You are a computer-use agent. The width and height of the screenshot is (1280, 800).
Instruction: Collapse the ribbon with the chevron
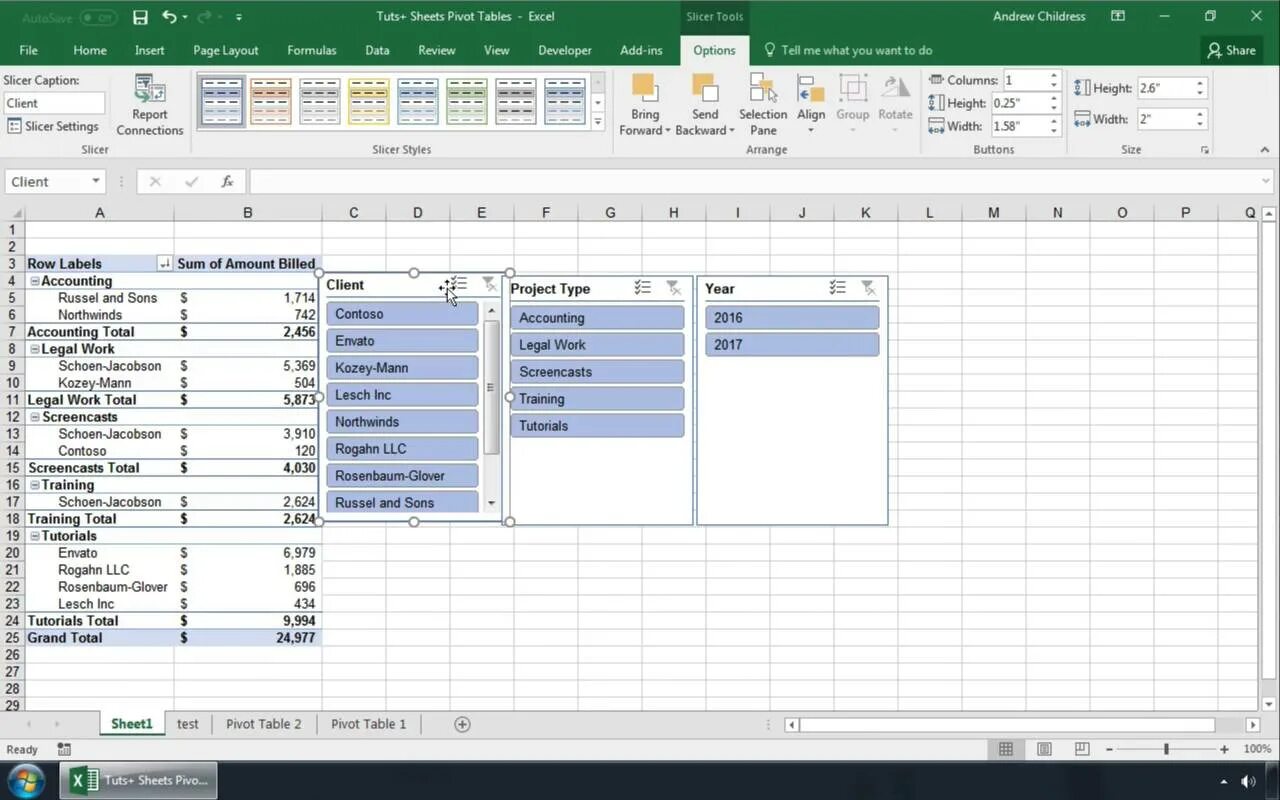pyautogui.click(x=1264, y=150)
